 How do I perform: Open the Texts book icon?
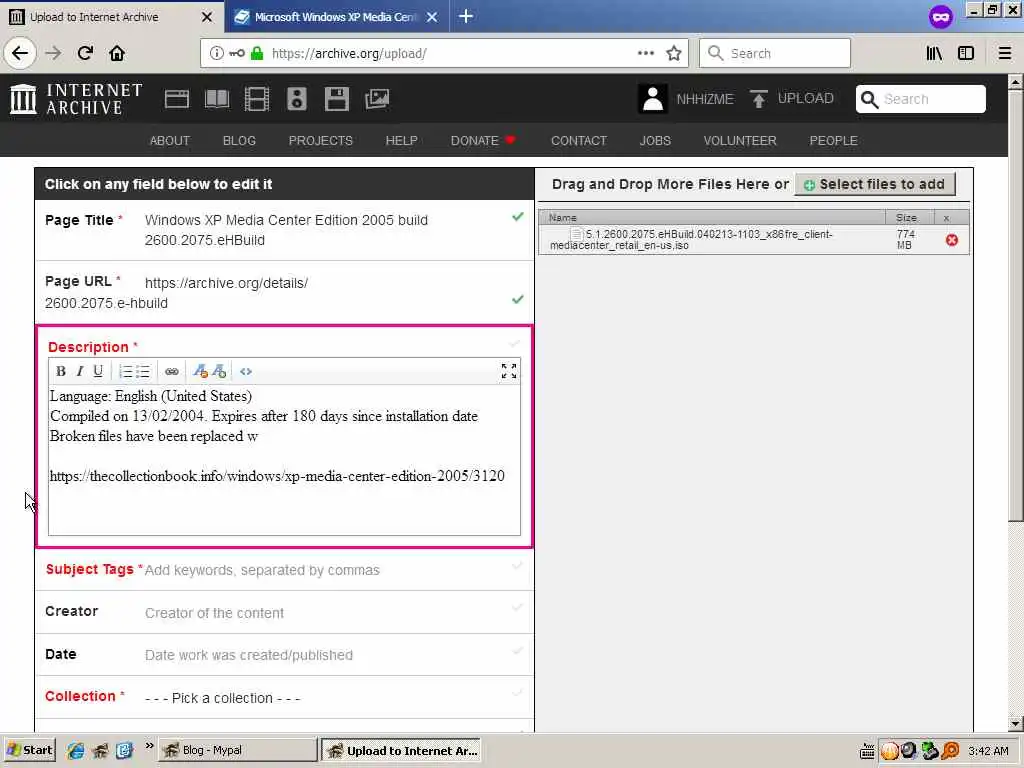217,99
